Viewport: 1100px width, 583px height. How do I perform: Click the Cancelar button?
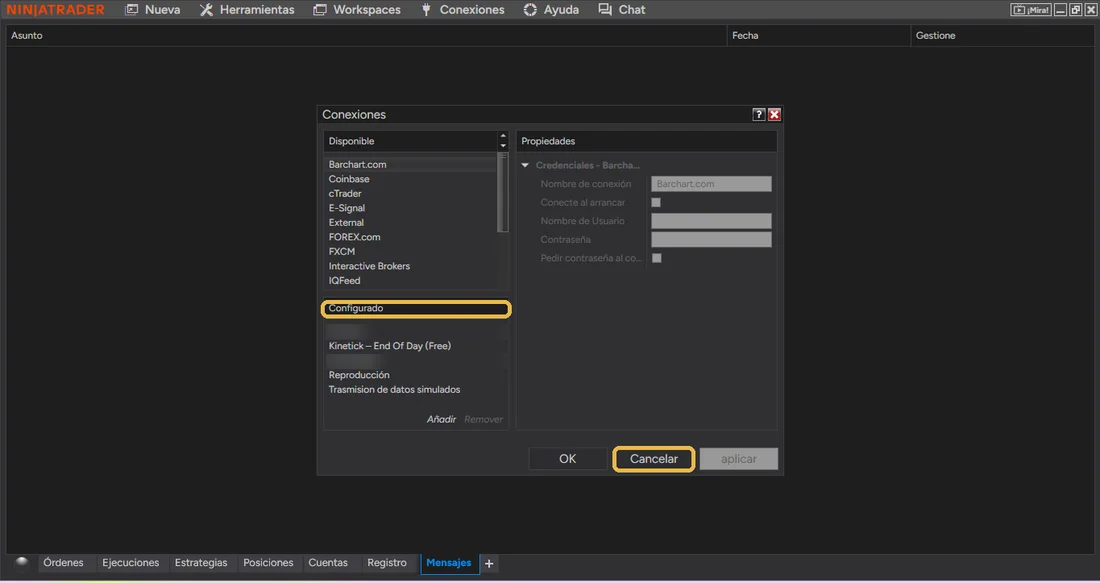pyautogui.click(x=654, y=459)
